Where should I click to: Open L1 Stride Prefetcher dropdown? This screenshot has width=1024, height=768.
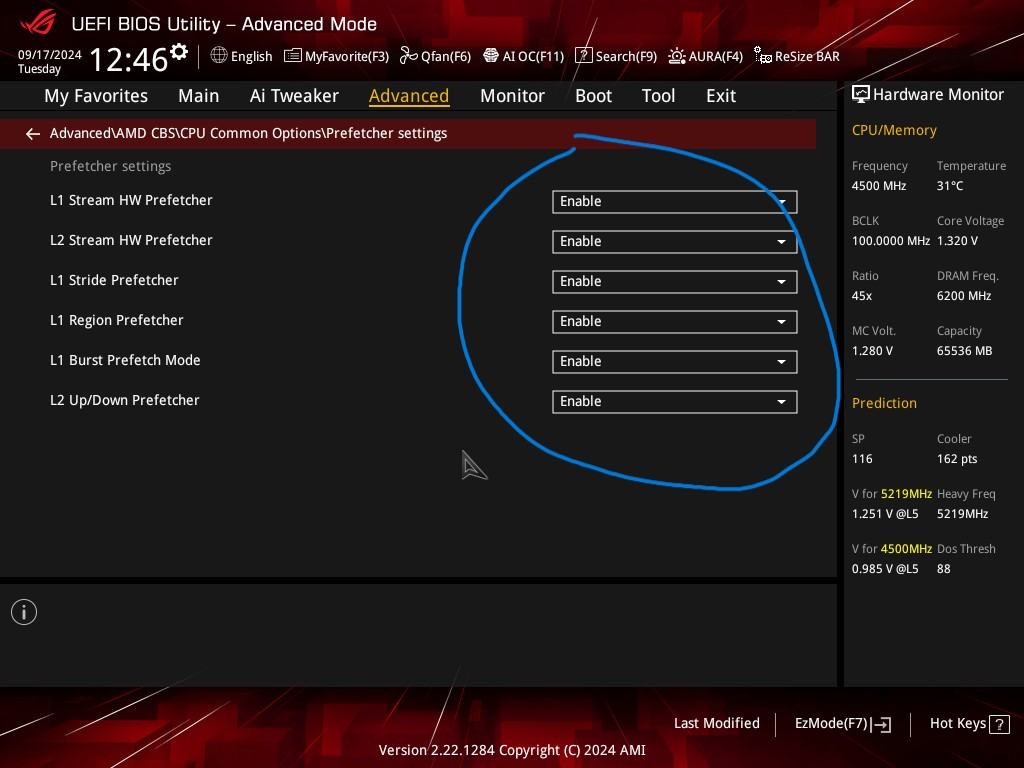tap(675, 281)
